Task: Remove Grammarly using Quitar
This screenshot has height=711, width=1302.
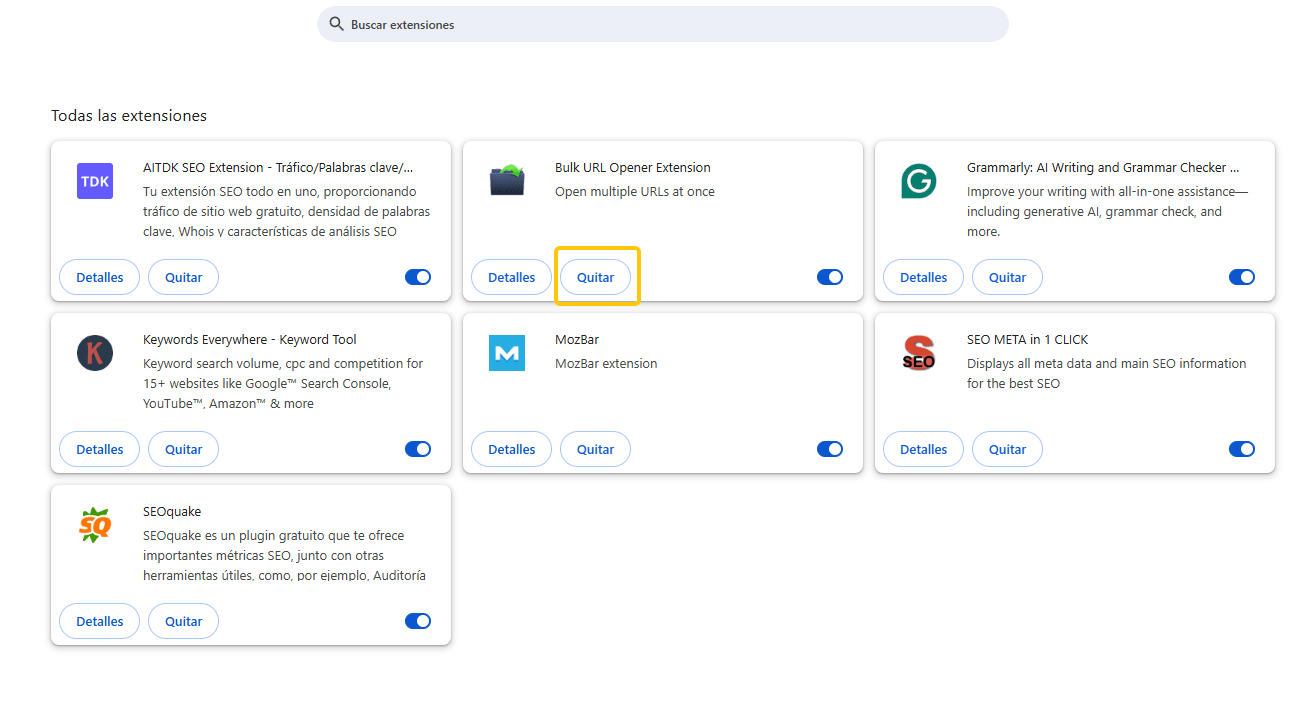Action: pos(1008,277)
